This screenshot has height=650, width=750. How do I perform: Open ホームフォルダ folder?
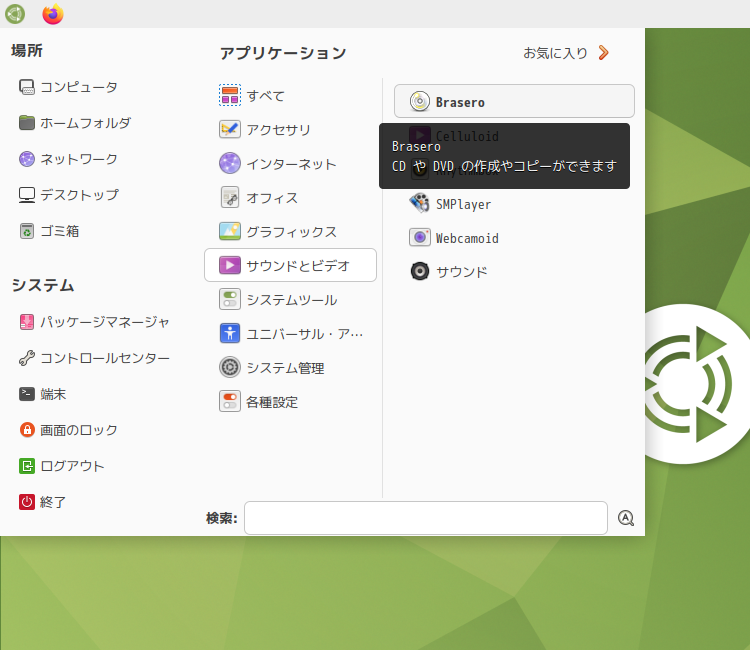point(75,123)
